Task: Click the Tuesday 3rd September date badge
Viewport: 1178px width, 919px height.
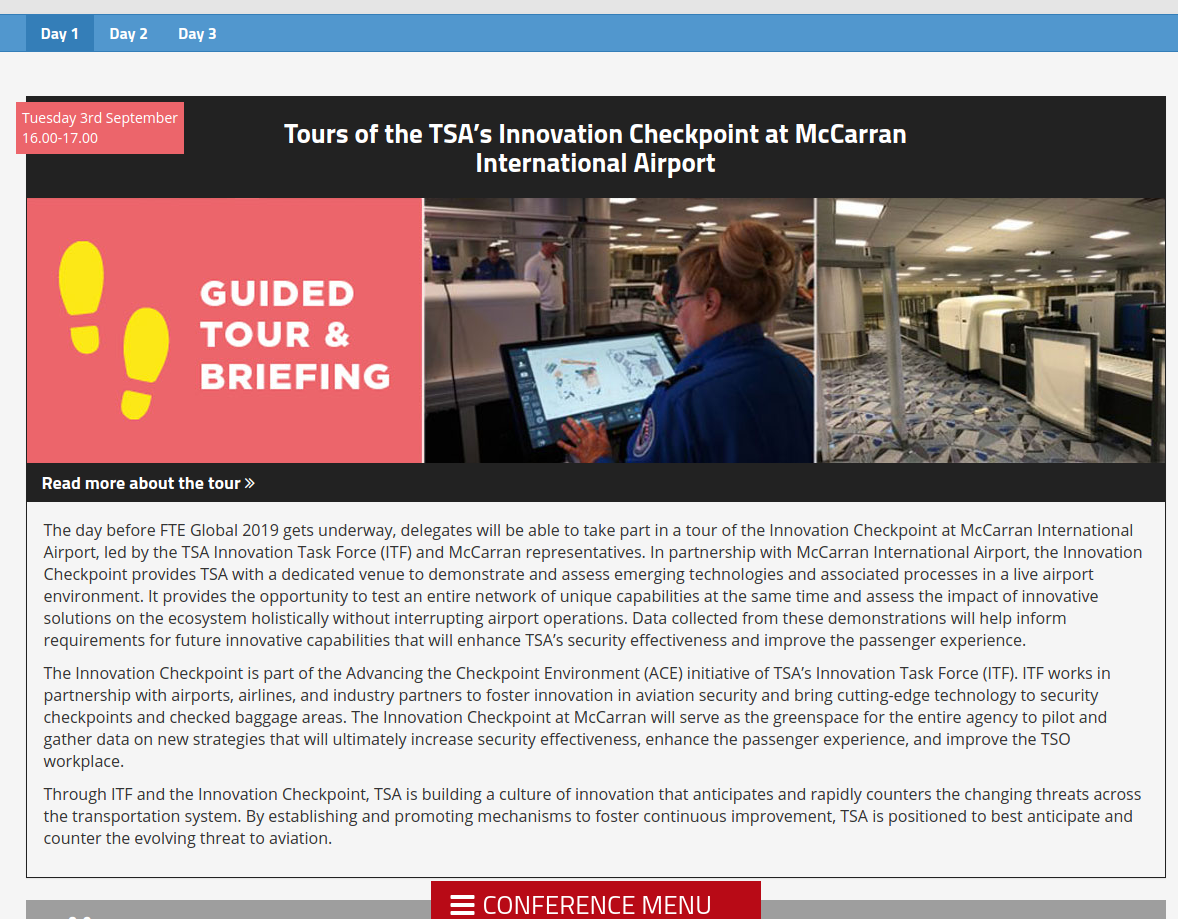Action: click(100, 128)
